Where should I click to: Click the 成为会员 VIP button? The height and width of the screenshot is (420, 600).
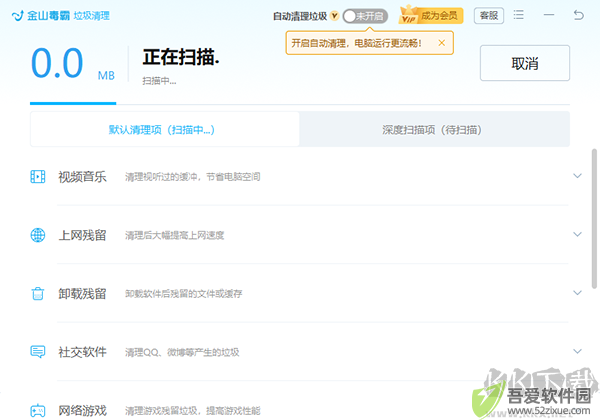(431, 16)
